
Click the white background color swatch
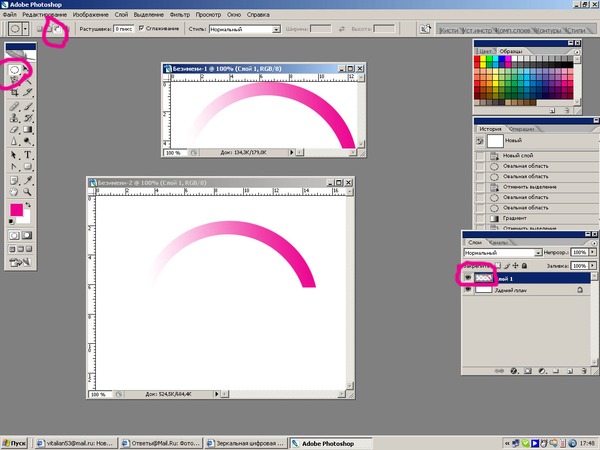[x=26, y=218]
